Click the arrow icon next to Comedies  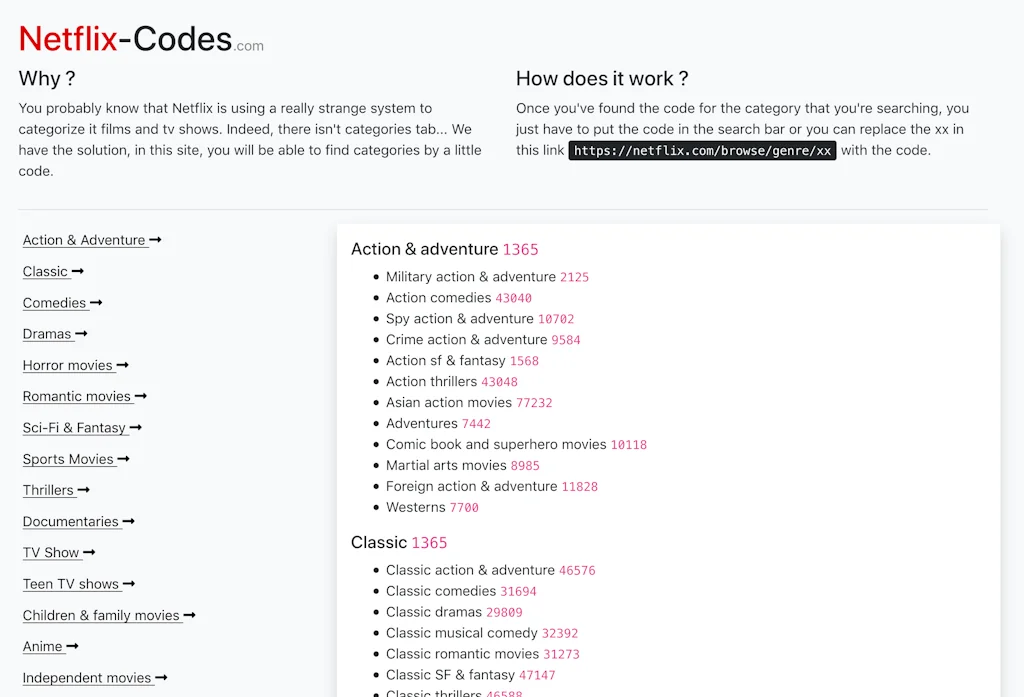pyautogui.click(x=94, y=302)
